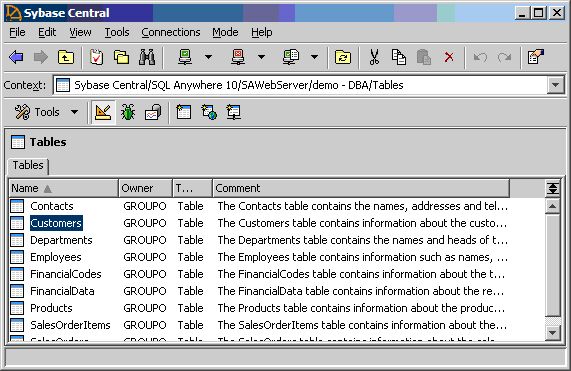571x371 pixels.
Task: Click the Undo icon
Action: [x=480, y=57]
